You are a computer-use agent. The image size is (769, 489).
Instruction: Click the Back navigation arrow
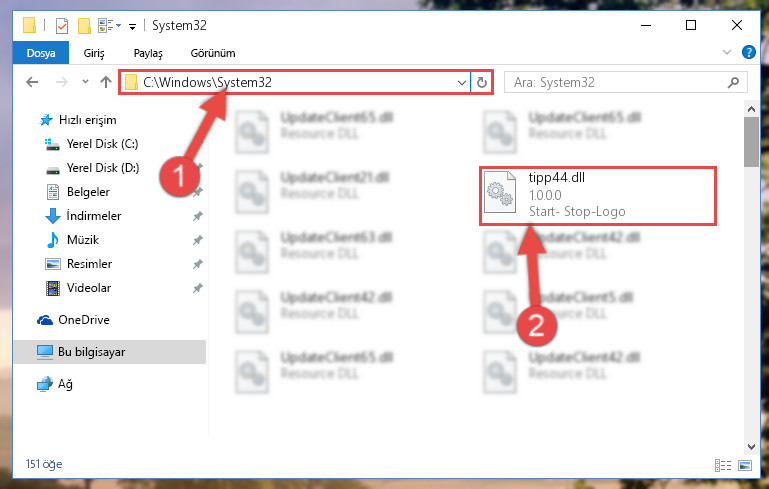pos(32,82)
